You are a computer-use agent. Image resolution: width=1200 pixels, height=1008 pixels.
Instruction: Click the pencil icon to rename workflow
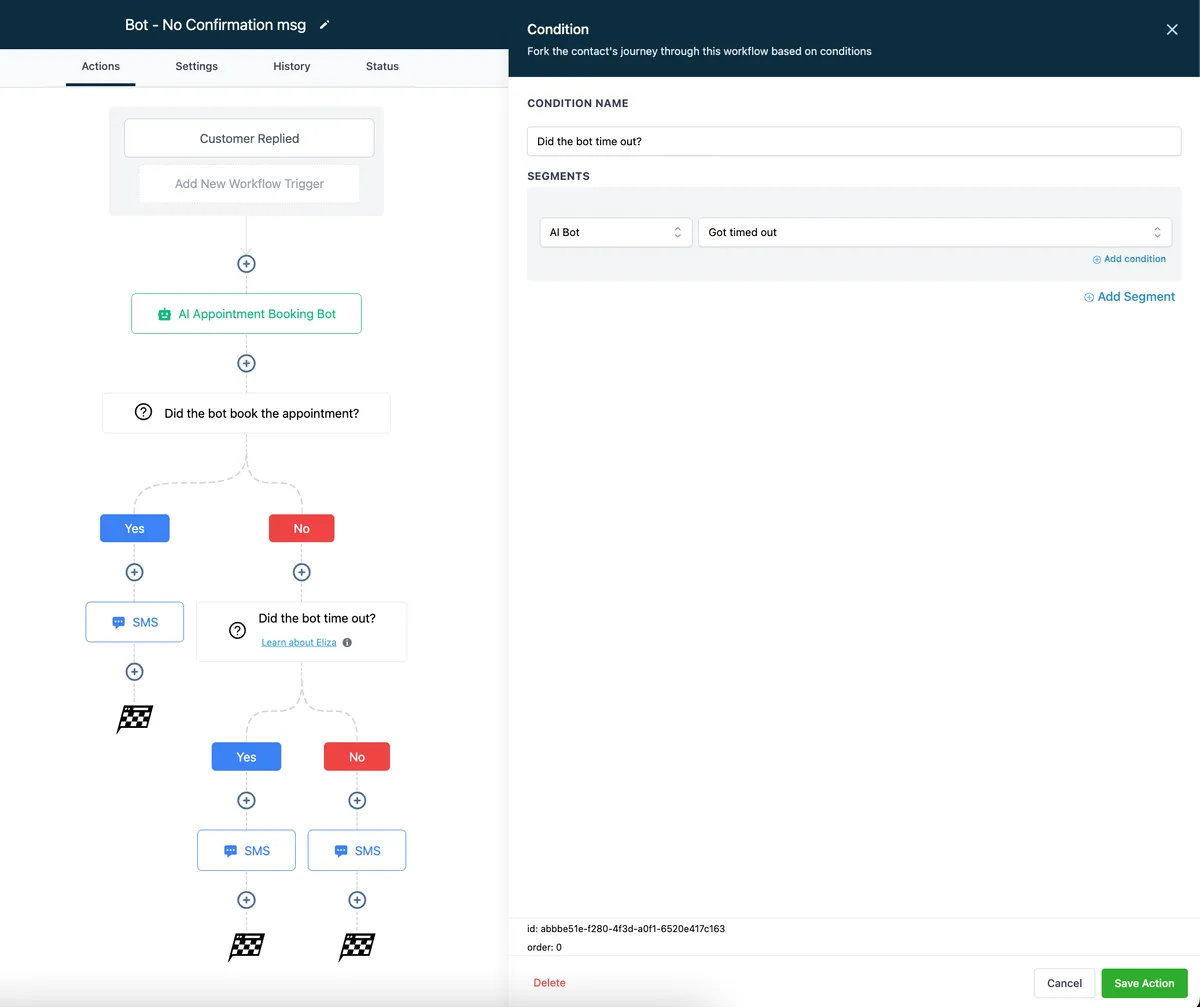[x=324, y=25]
